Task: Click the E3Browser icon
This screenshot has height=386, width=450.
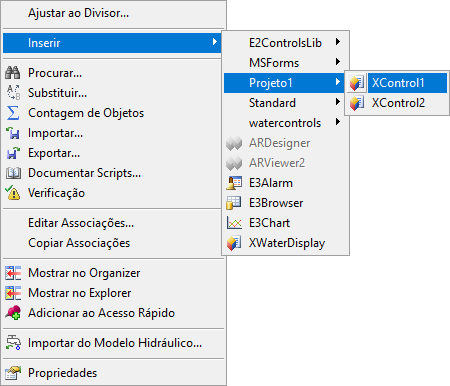Action: tap(234, 203)
